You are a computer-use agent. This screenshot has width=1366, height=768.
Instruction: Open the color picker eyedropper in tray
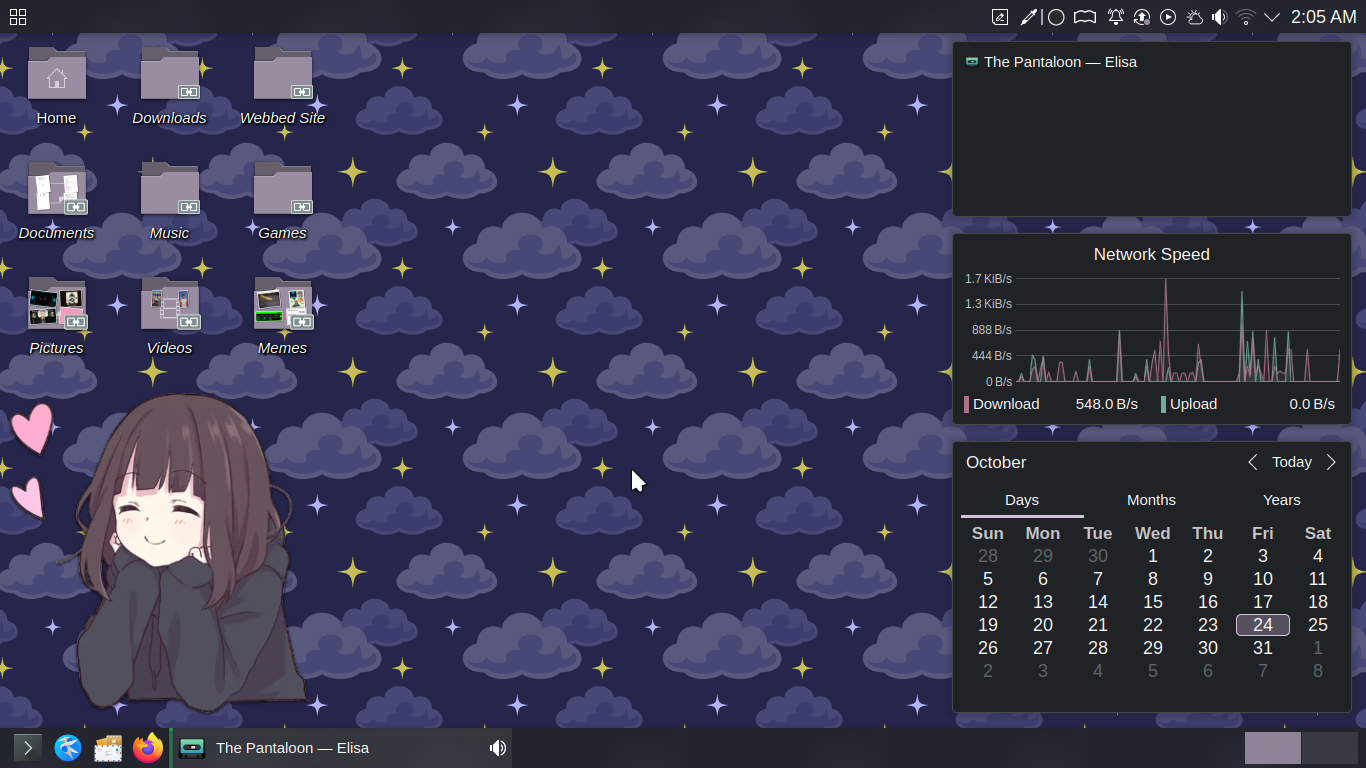1029,17
